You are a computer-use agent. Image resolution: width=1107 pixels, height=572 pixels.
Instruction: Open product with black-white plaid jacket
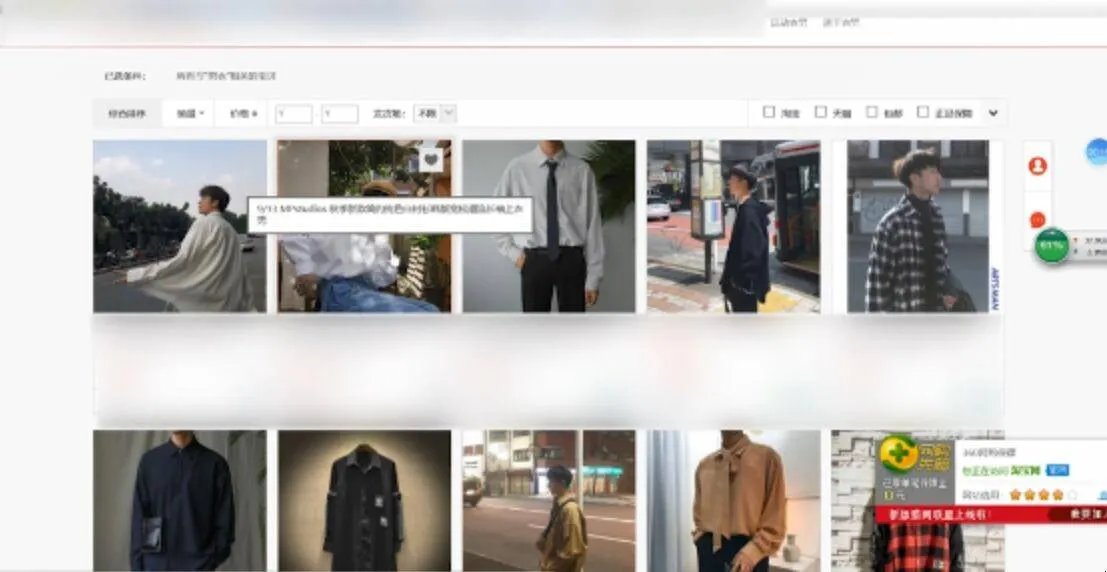click(x=918, y=226)
